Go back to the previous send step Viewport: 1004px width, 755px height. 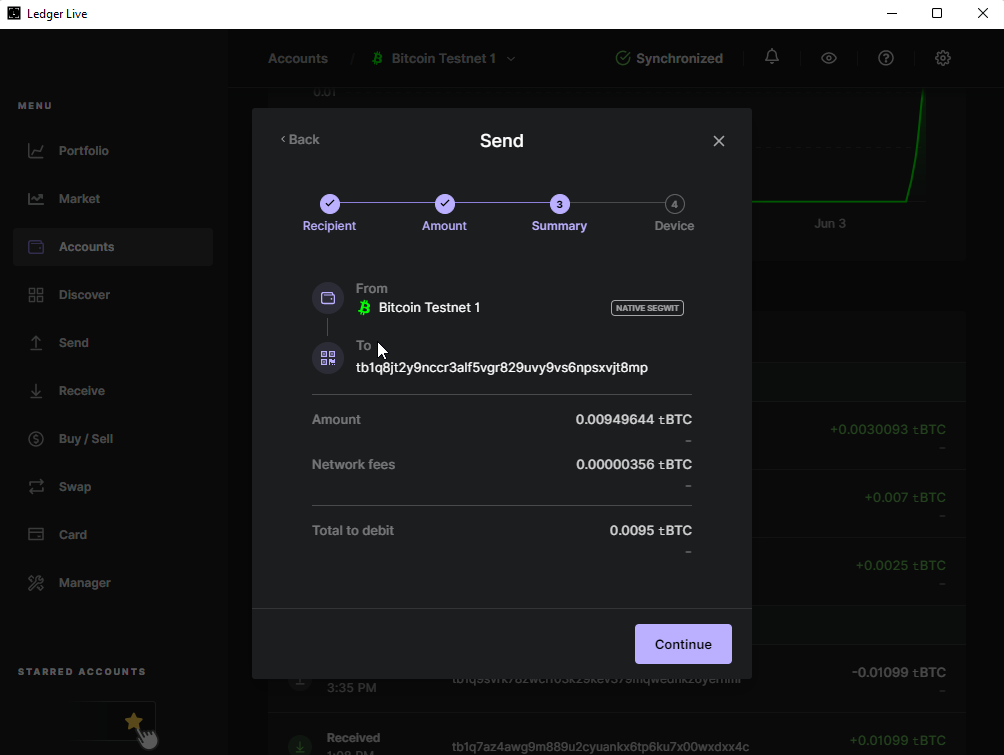coord(300,139)
